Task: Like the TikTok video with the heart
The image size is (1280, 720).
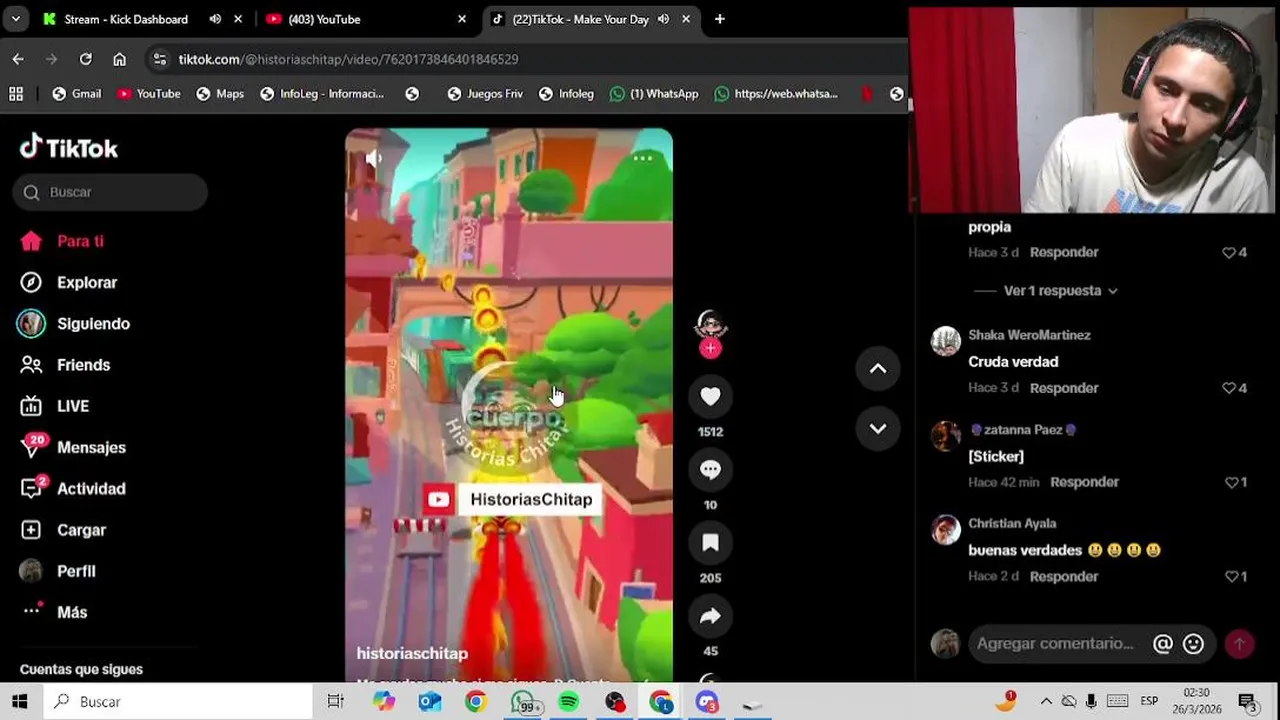Action: coord(710,396)
